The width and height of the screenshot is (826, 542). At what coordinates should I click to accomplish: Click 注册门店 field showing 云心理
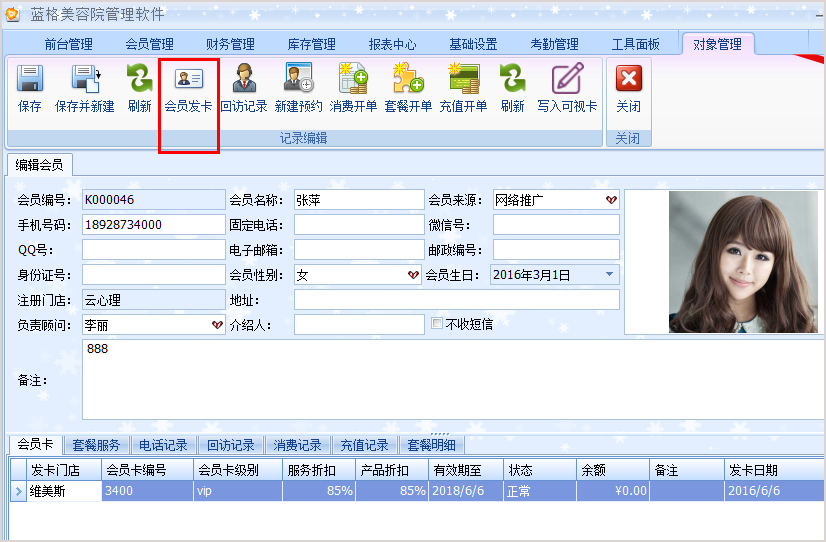point(154,300)
